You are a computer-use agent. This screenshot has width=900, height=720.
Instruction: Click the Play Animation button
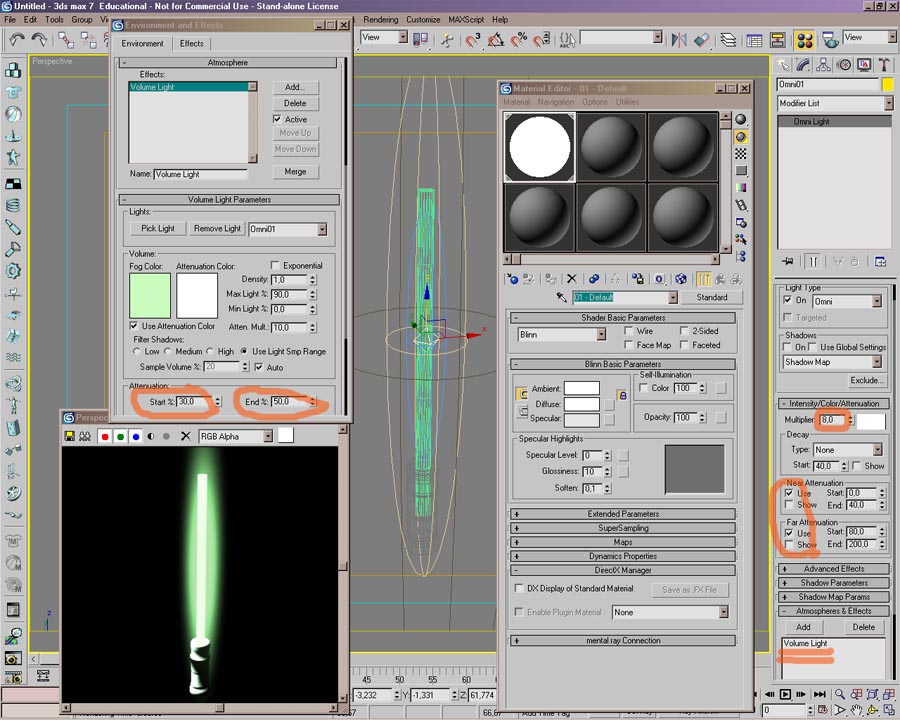[x=785, y=694]
